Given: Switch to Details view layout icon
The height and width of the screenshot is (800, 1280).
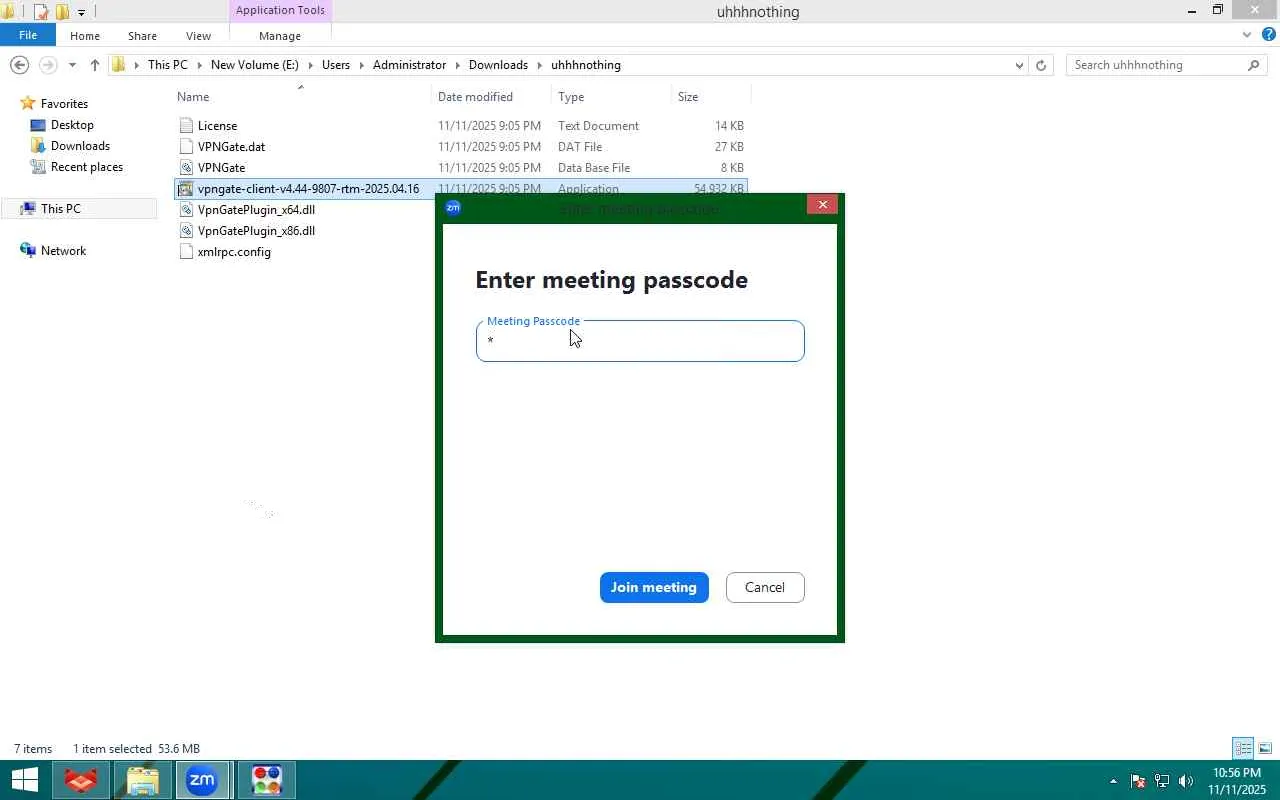Looking at the screenshot, I should coord(1243,748).
